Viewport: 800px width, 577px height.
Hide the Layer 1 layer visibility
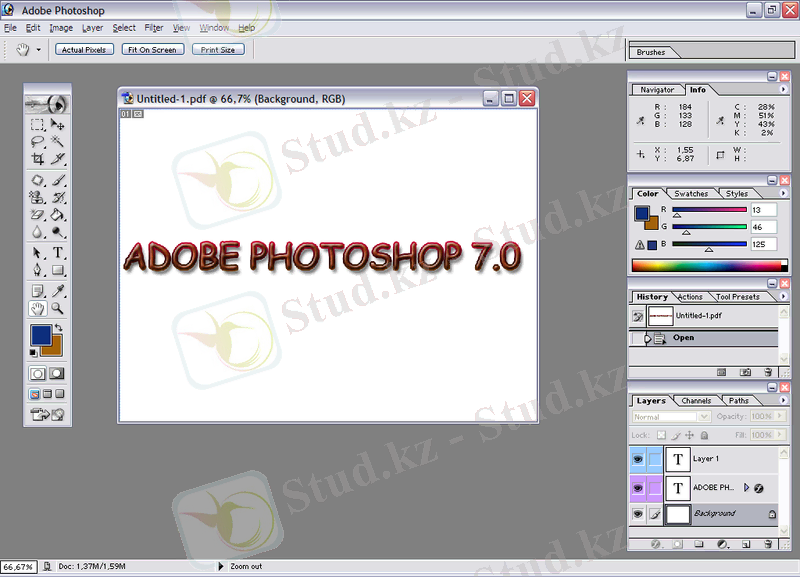(638, 459)
